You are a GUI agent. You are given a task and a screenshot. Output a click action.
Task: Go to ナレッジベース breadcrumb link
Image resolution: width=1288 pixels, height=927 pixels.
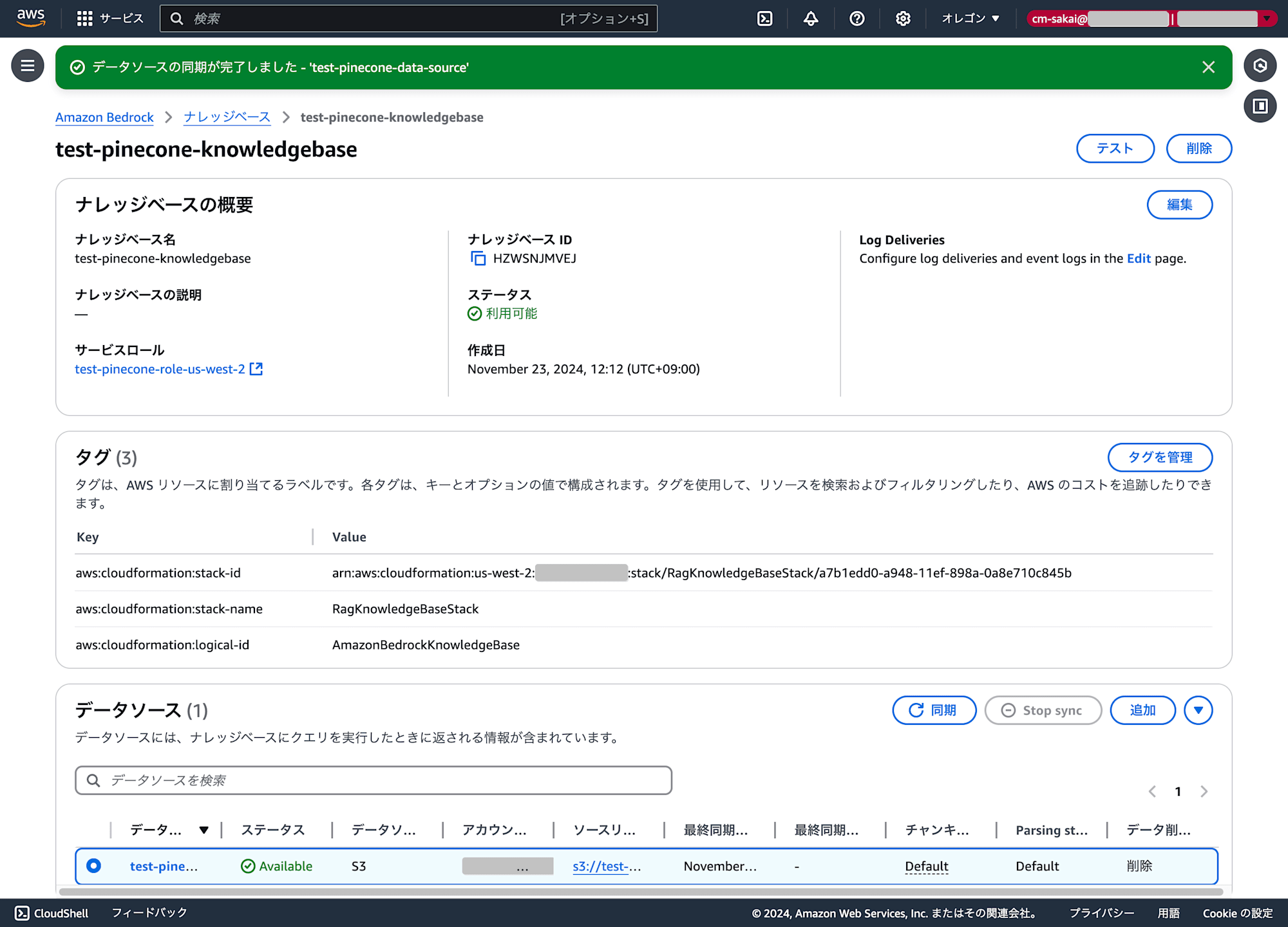227,117
